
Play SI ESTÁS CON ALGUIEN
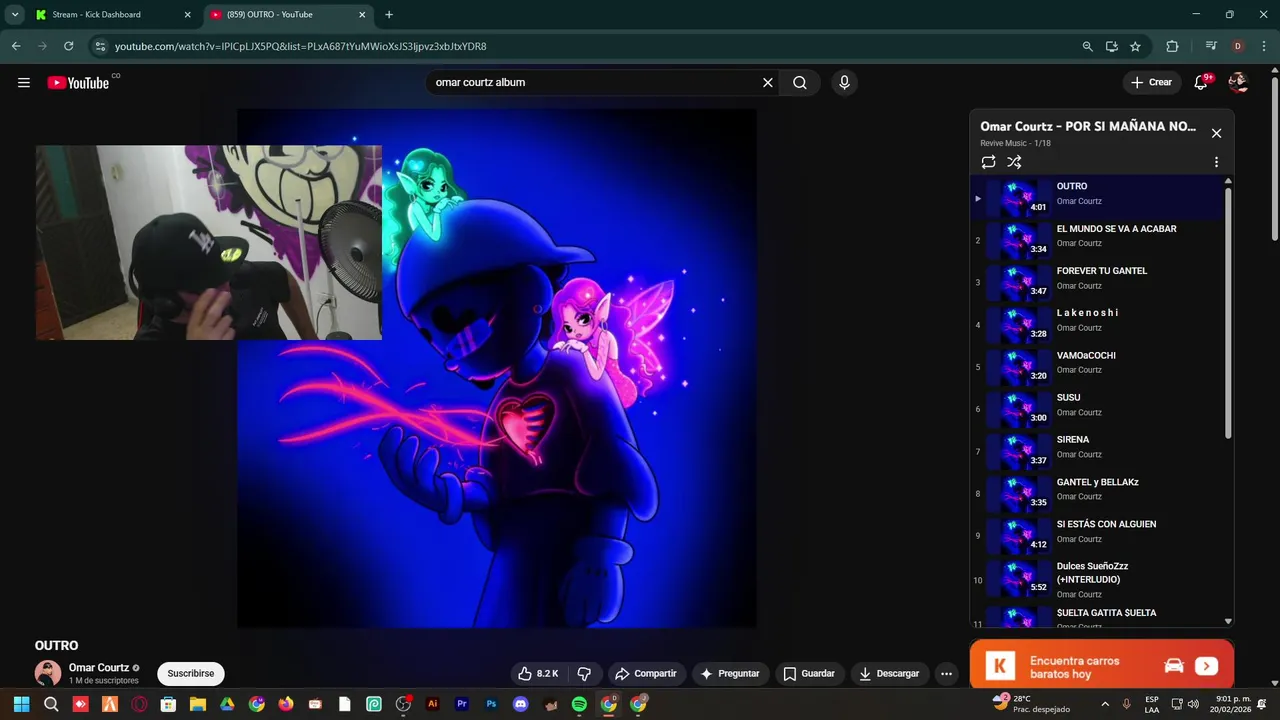[1097, 534]
